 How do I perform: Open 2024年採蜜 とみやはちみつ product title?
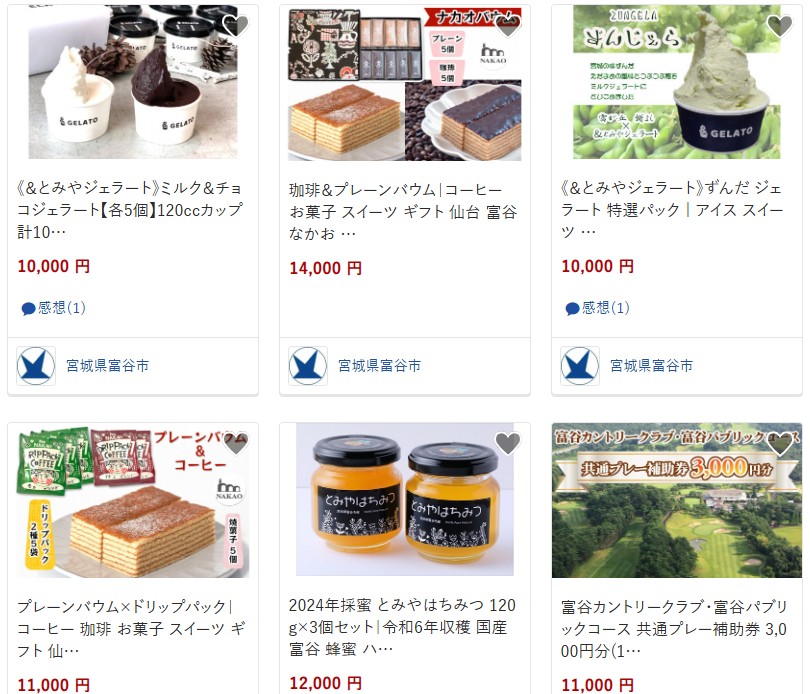point(402,627)
